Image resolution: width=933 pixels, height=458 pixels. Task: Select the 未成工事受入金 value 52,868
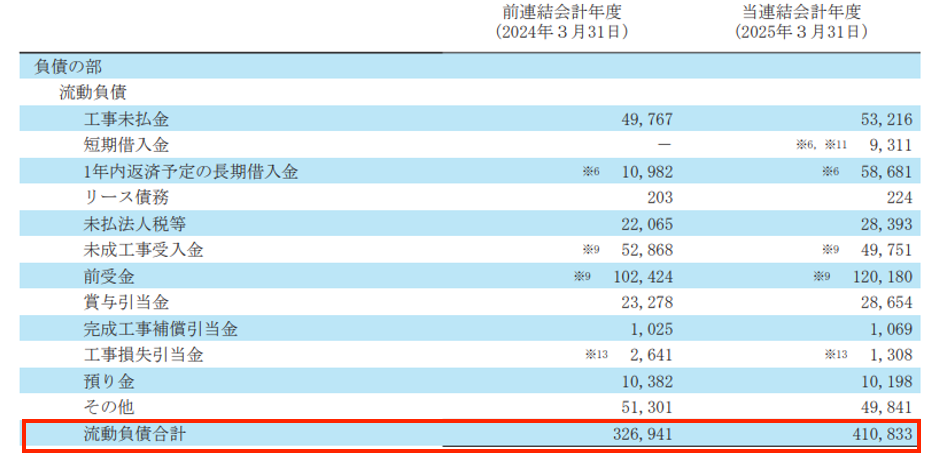click(x=641, y=250)
